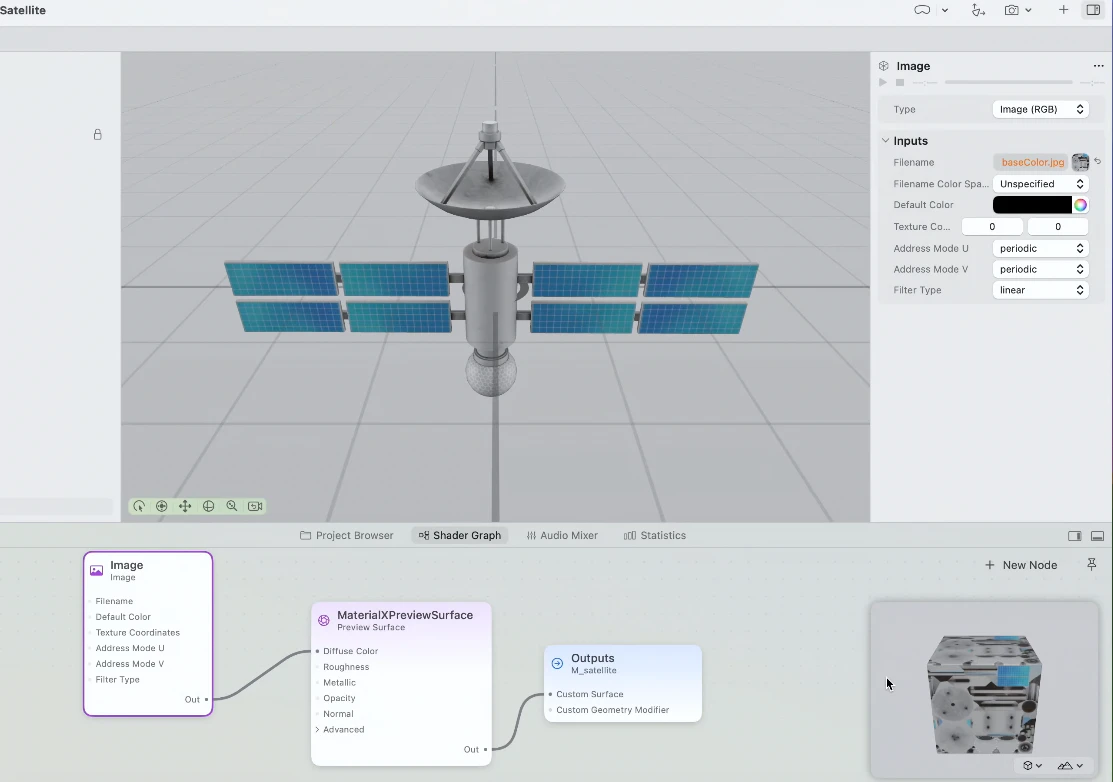Click the first Texture Coordinates value field
The image size is (1113, 782).
[992, 226]
